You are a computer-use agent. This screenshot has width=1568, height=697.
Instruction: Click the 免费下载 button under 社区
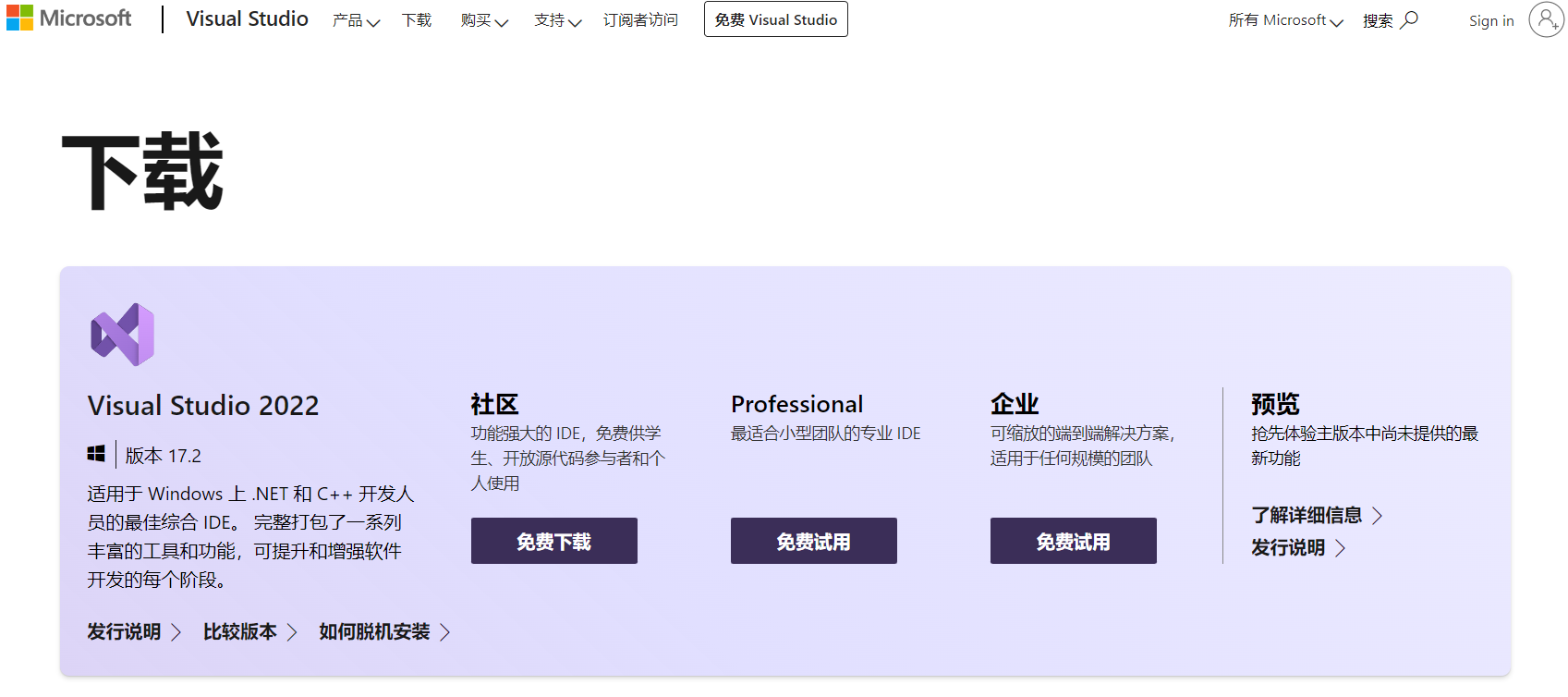click(x=554, y=541)
